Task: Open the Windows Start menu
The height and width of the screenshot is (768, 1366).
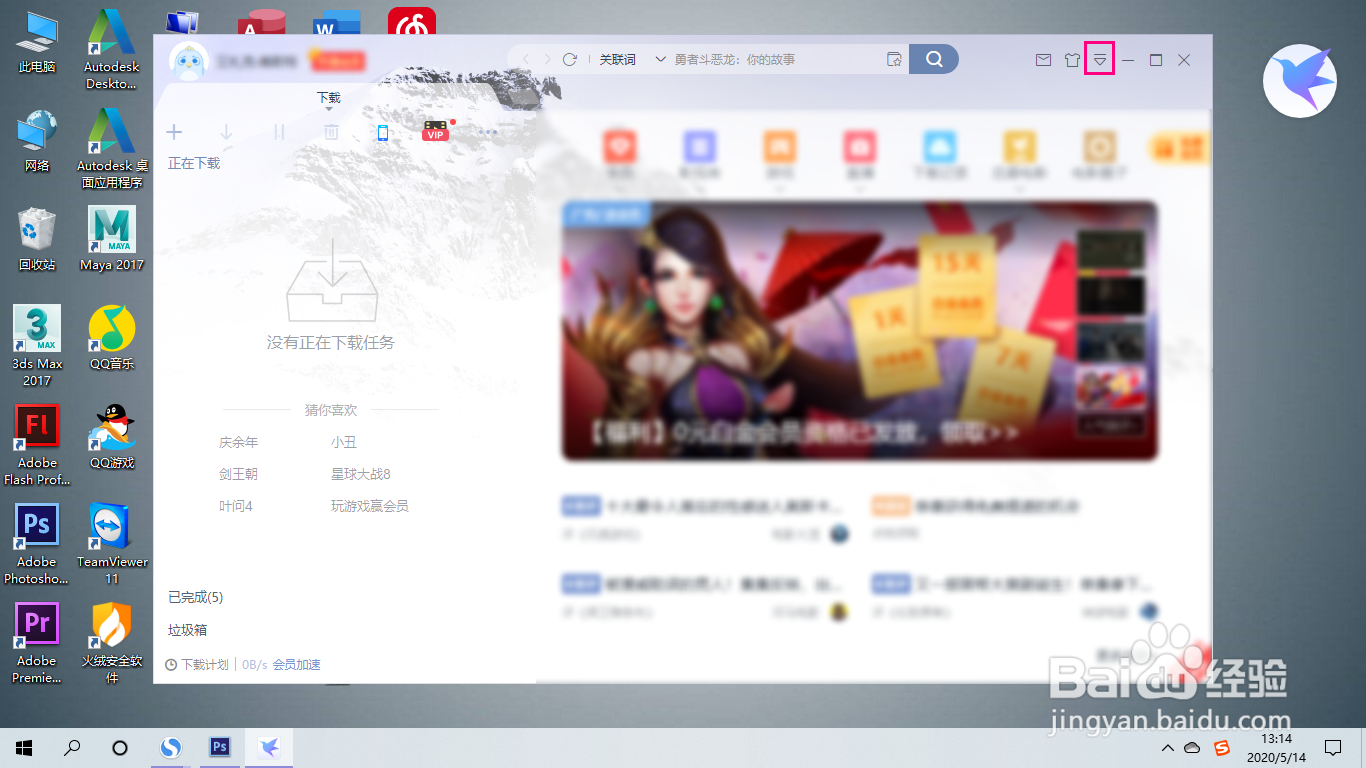Action: [x=24, y=747]
